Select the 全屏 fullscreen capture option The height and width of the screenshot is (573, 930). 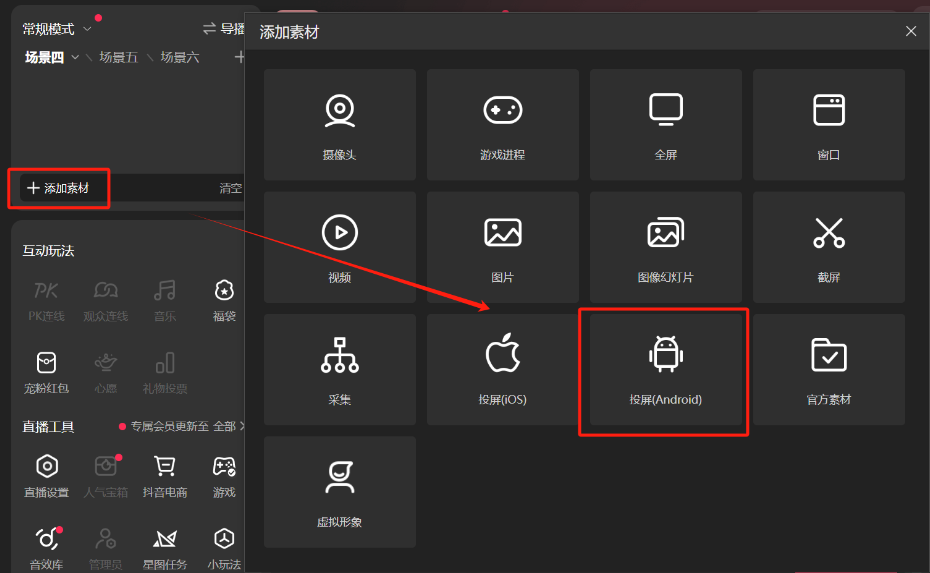point(665,124)
